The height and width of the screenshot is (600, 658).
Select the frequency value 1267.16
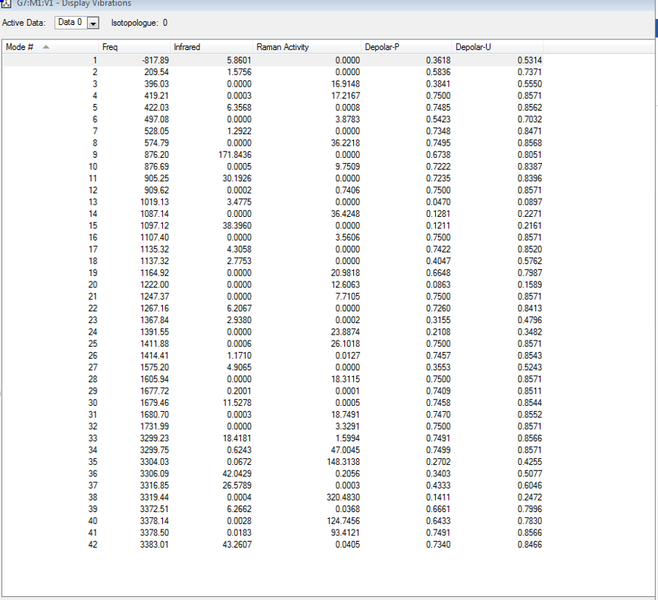[x=154, y=308]
